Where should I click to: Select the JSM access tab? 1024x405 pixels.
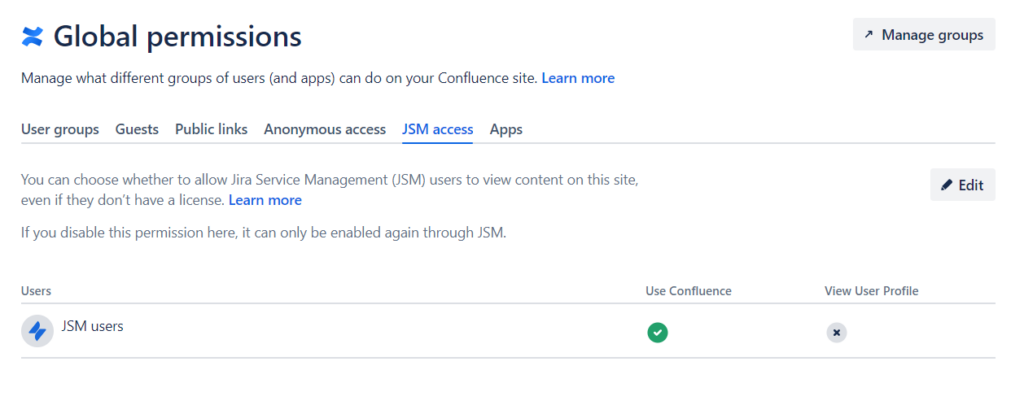point(438,129)
